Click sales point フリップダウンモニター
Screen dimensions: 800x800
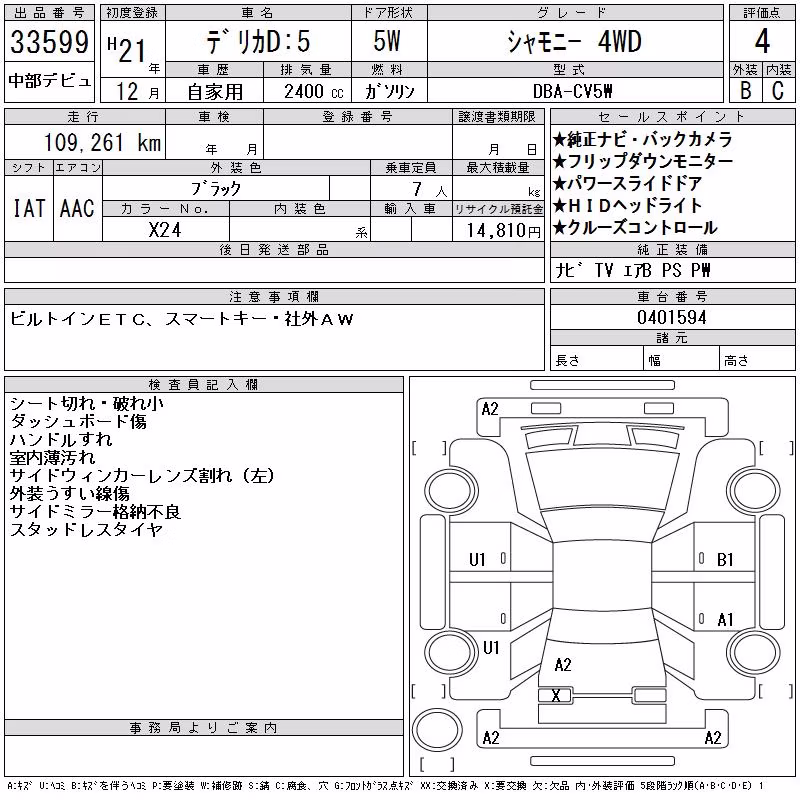pos(643,162)
